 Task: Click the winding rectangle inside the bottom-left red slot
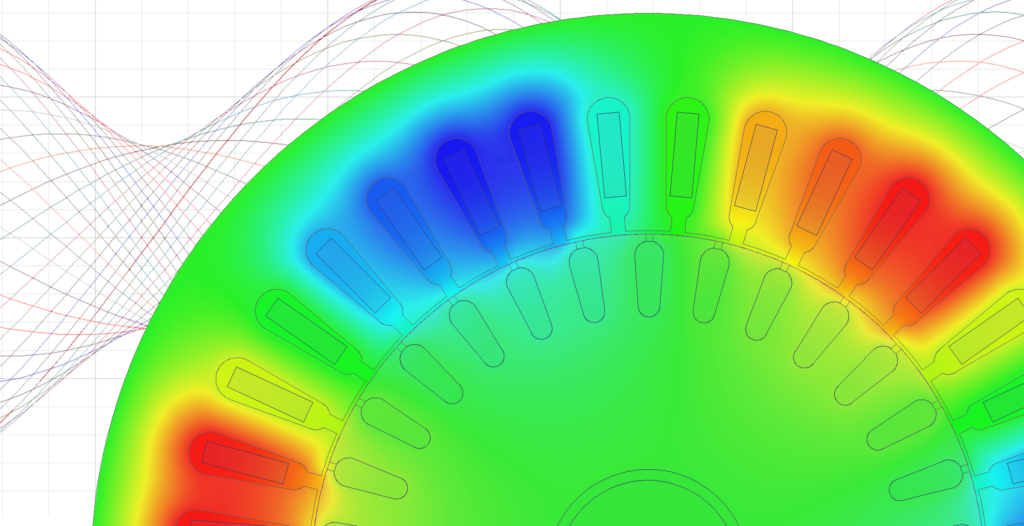pos(244,463)
